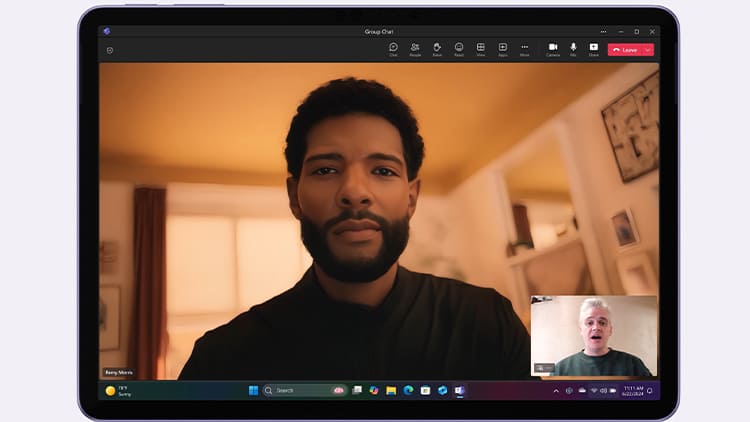Show the People participants list
Viewport: 750px width, 422px height.
[x=415, y=48]
